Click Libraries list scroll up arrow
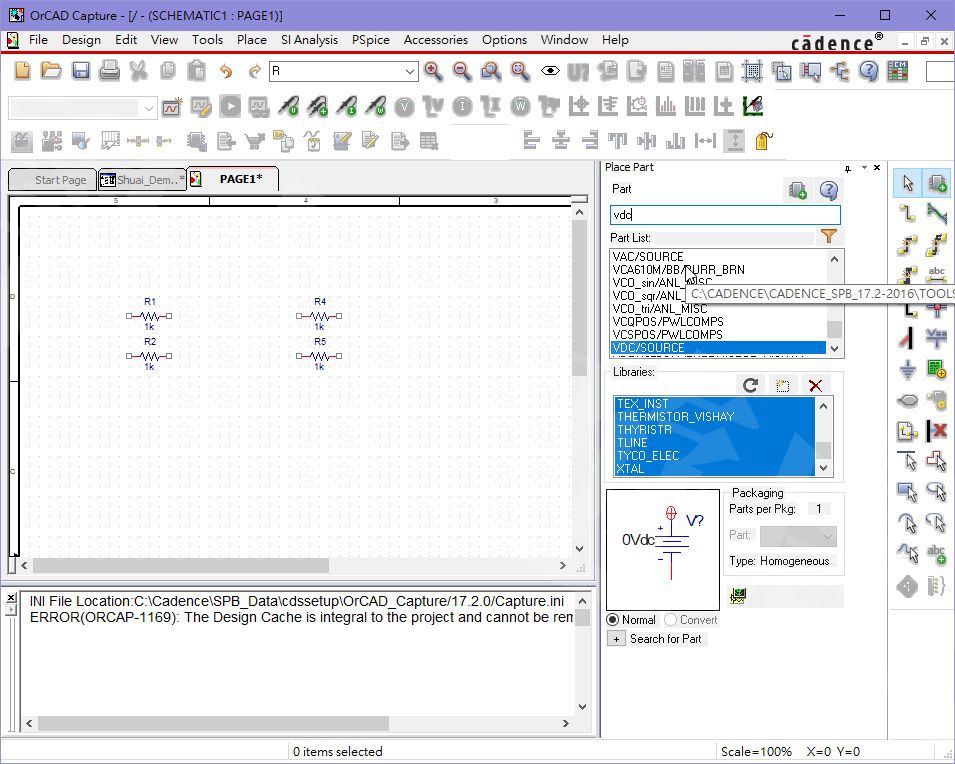The width and height of the screenshot is (955, 764). 823,405
